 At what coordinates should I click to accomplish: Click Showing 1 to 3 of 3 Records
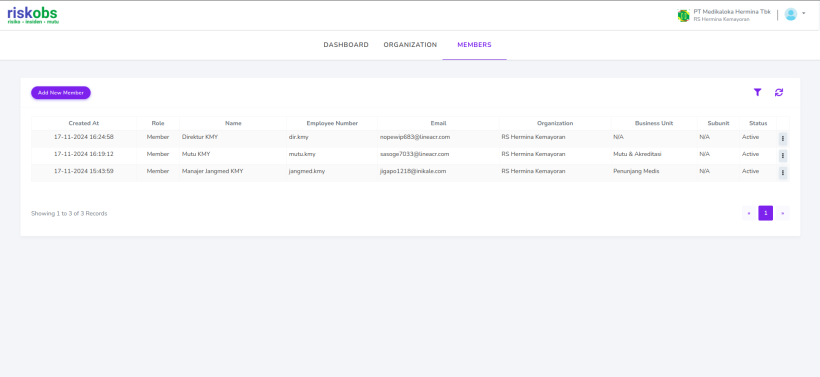click(x=69, y=213)
